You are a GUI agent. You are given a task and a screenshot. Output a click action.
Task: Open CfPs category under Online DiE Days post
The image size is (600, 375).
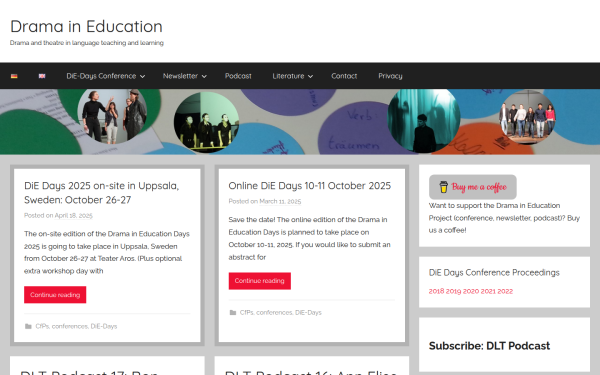[247, 313]
